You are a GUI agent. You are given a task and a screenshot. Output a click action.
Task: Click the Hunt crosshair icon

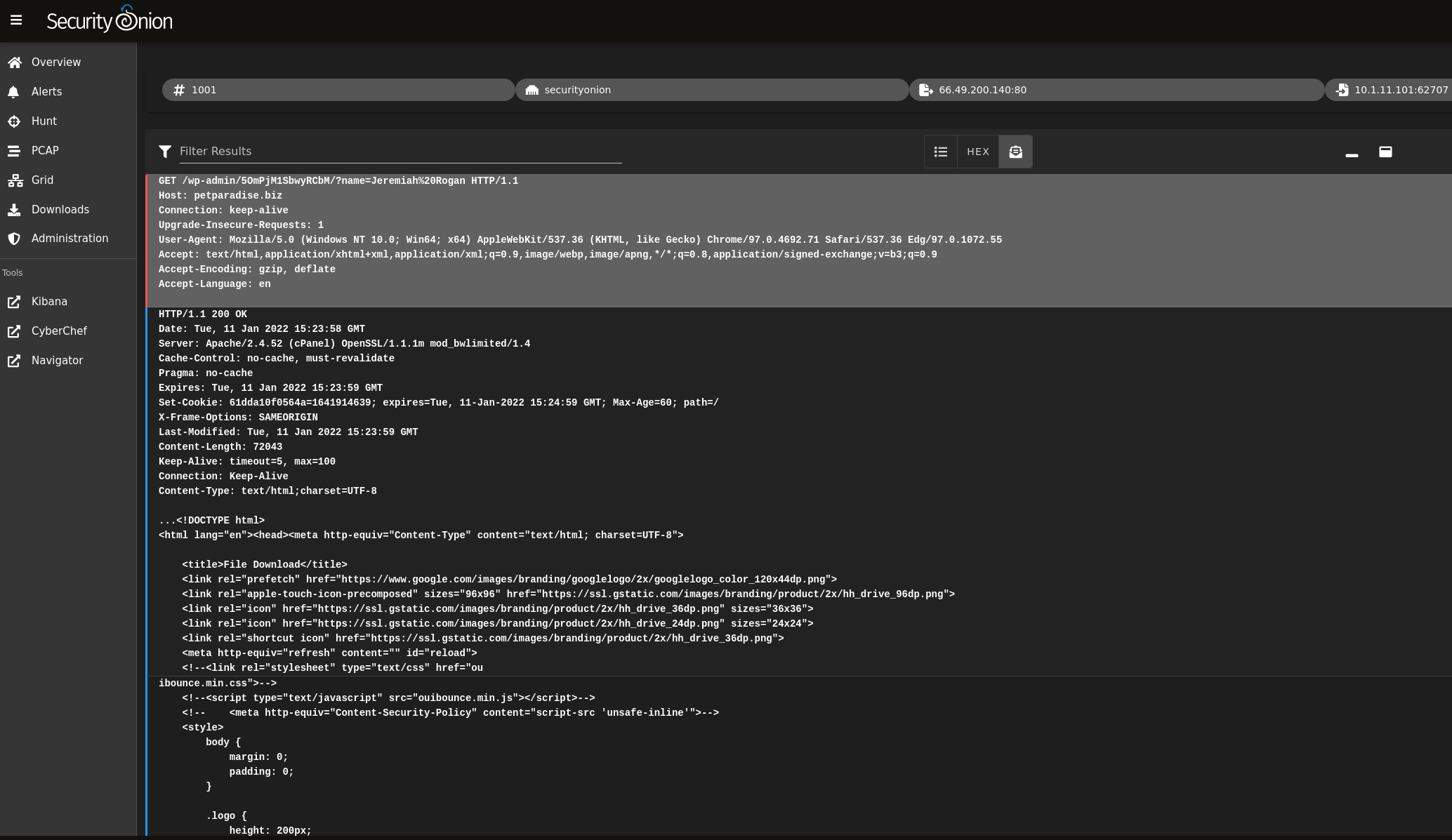14,121
